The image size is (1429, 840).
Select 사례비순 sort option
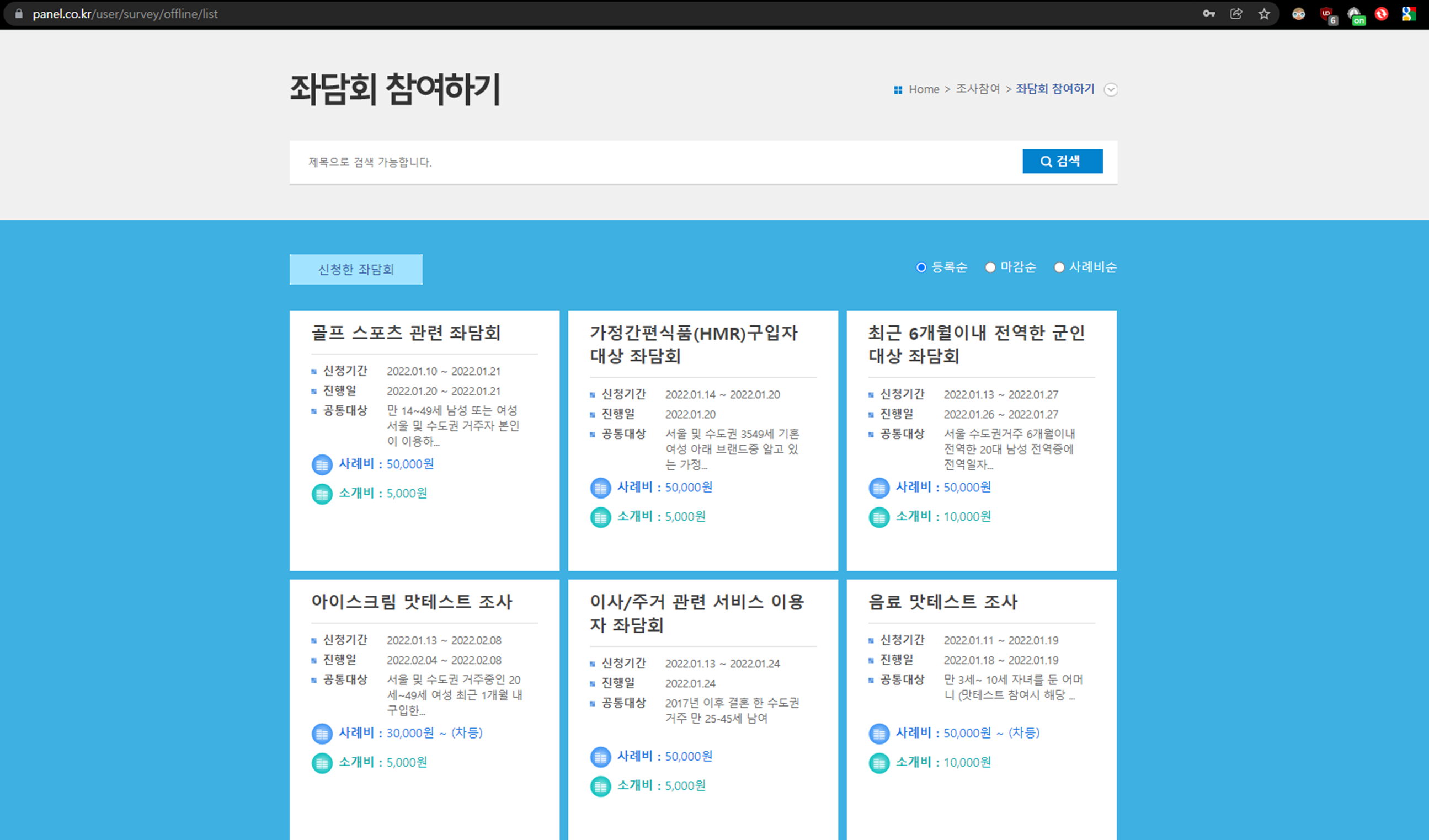pyautogui.click(x=1059, y=267)
